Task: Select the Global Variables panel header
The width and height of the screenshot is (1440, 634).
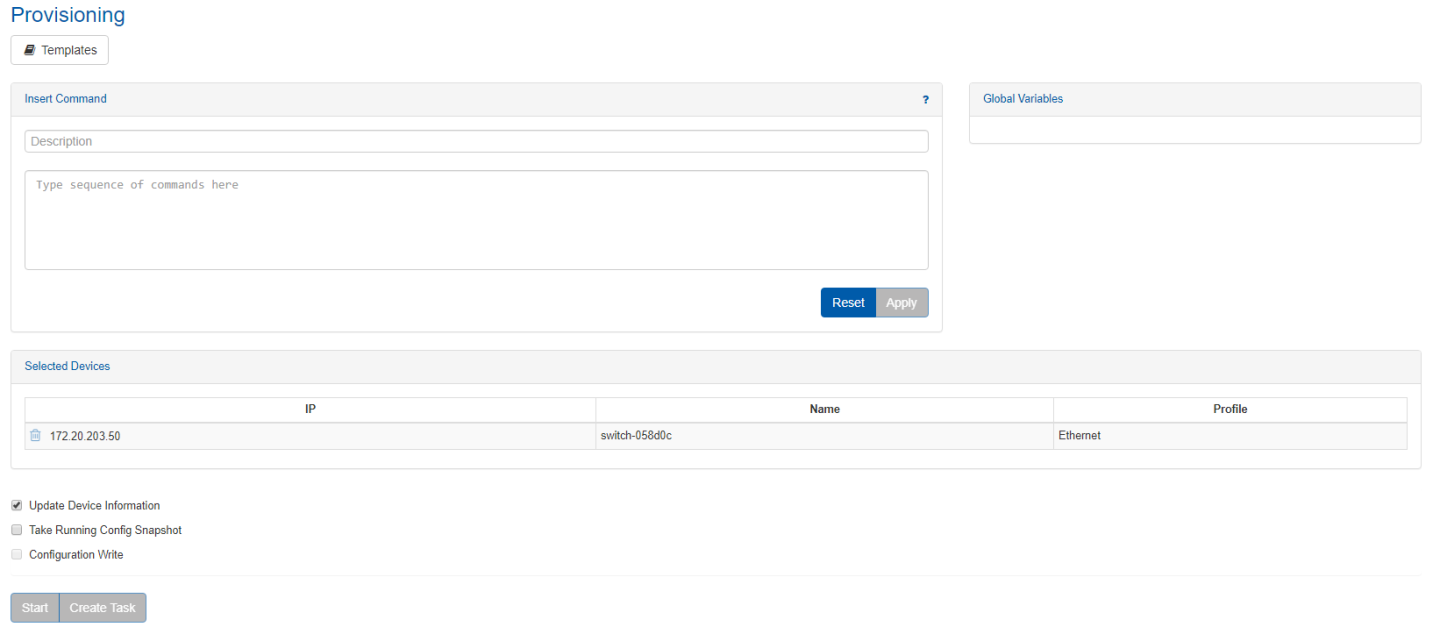Action: point(1023,99)
